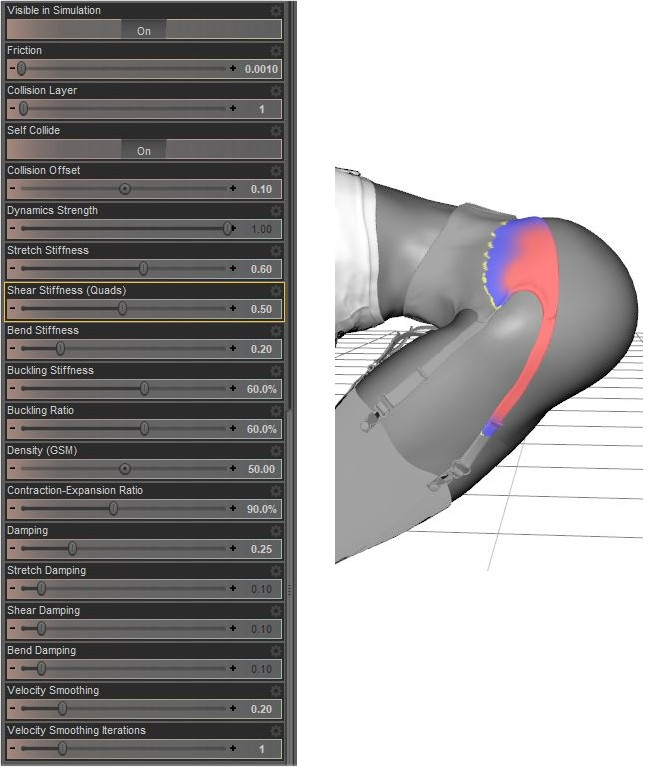Viewport: 661px width, 767px height.
Task: Toggle the Visible in Simulation On switch
Action: click(x=144, y=30)
